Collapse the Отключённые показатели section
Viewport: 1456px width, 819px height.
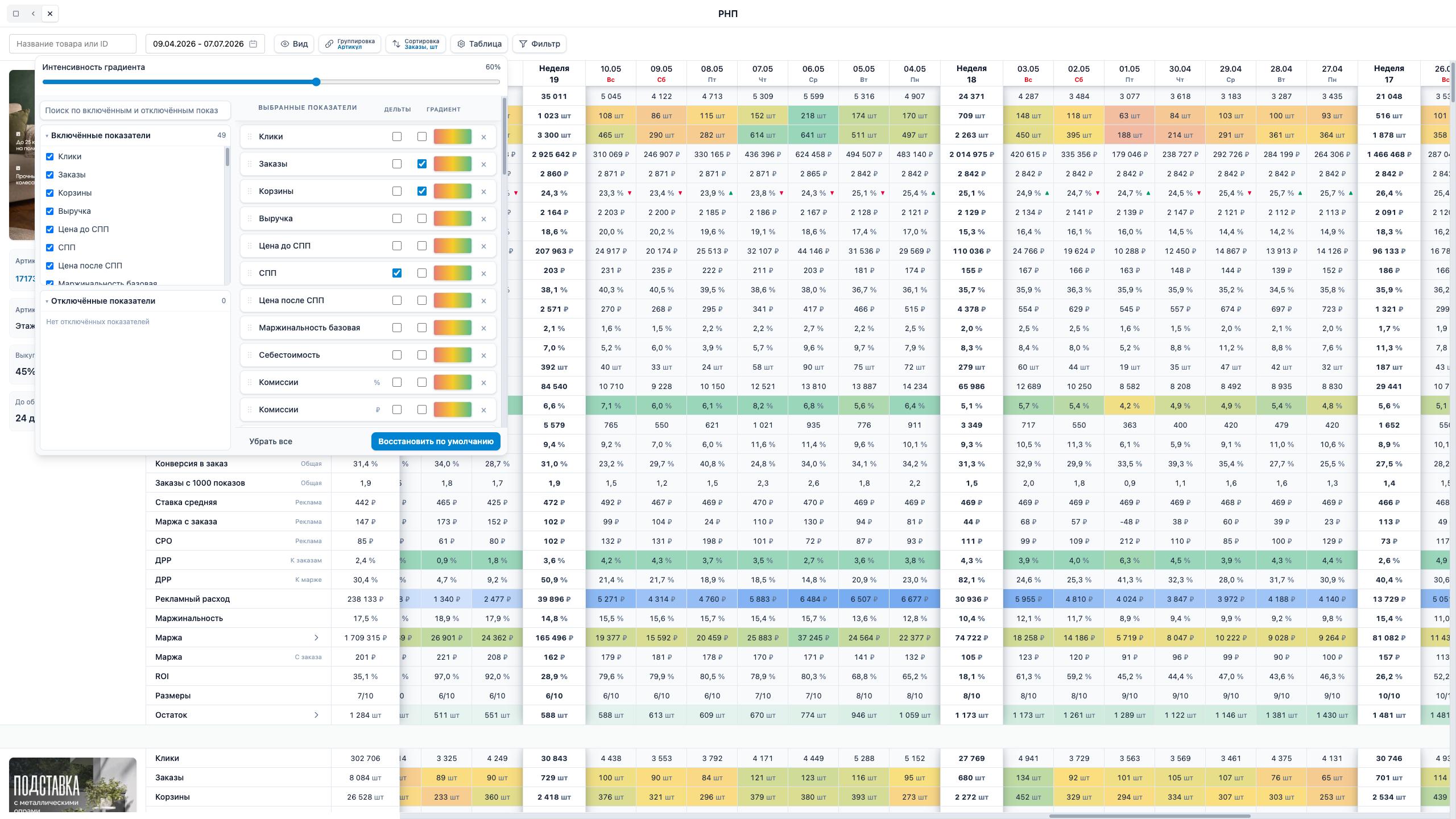point(135,301)
